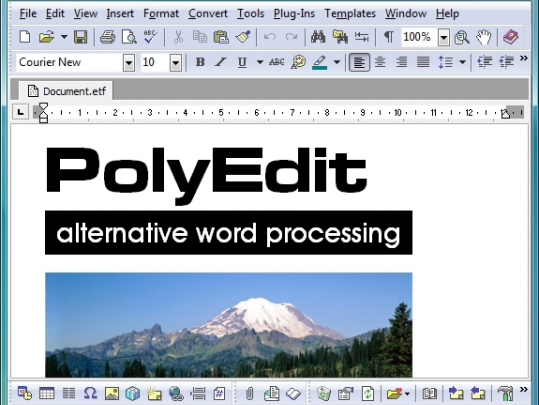Open the Plug-Ins menu
This screenshot has height=405, width=539.
pos(294,13)
